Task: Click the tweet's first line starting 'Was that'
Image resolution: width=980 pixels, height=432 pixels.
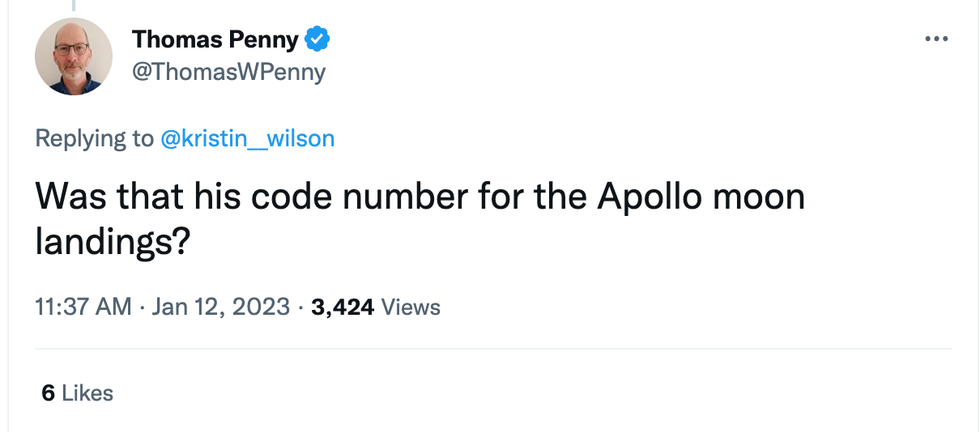Action: 420,197
